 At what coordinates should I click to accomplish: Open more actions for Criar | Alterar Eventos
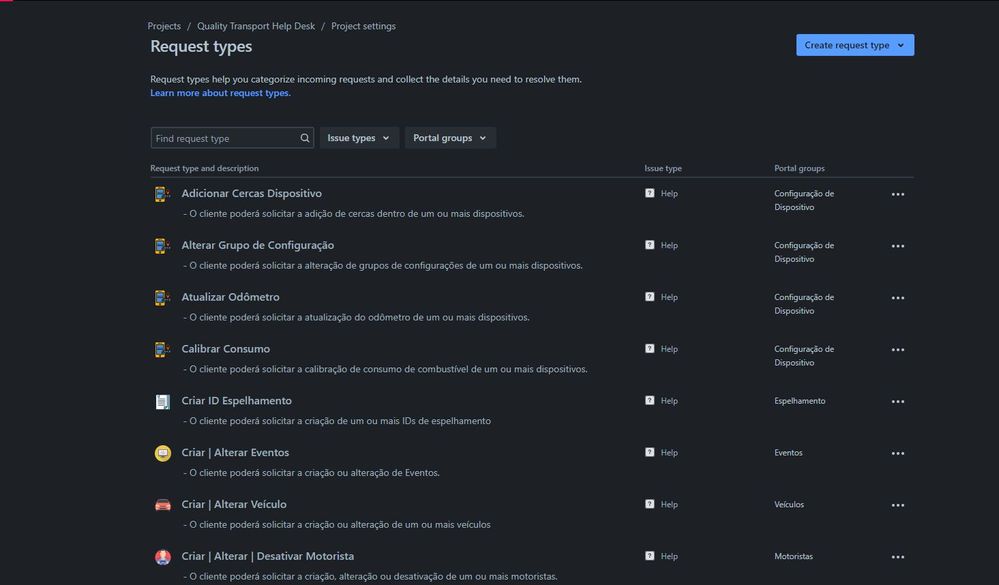pyautogui.click(x=898, y=453)
